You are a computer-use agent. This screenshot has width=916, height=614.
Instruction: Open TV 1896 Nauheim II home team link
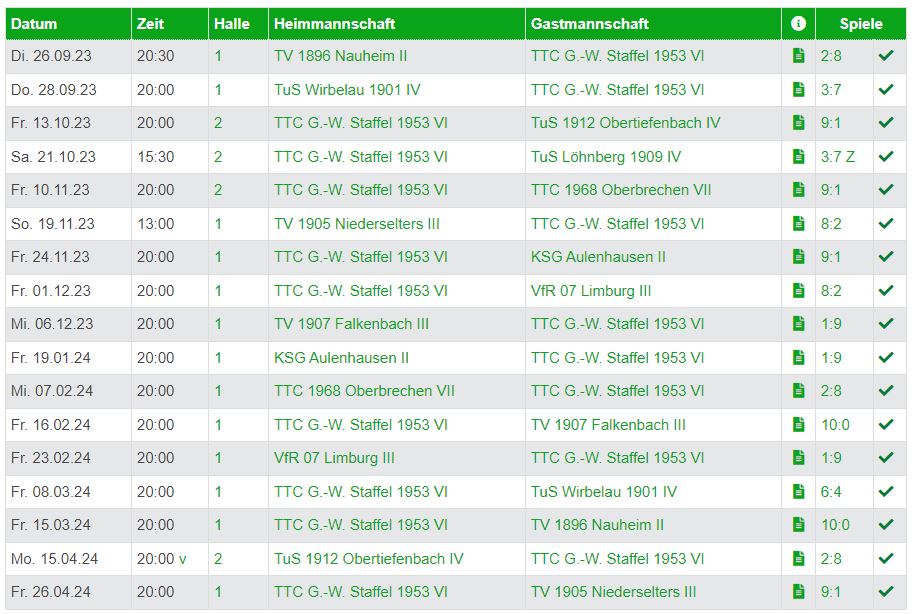pos(341,56)
